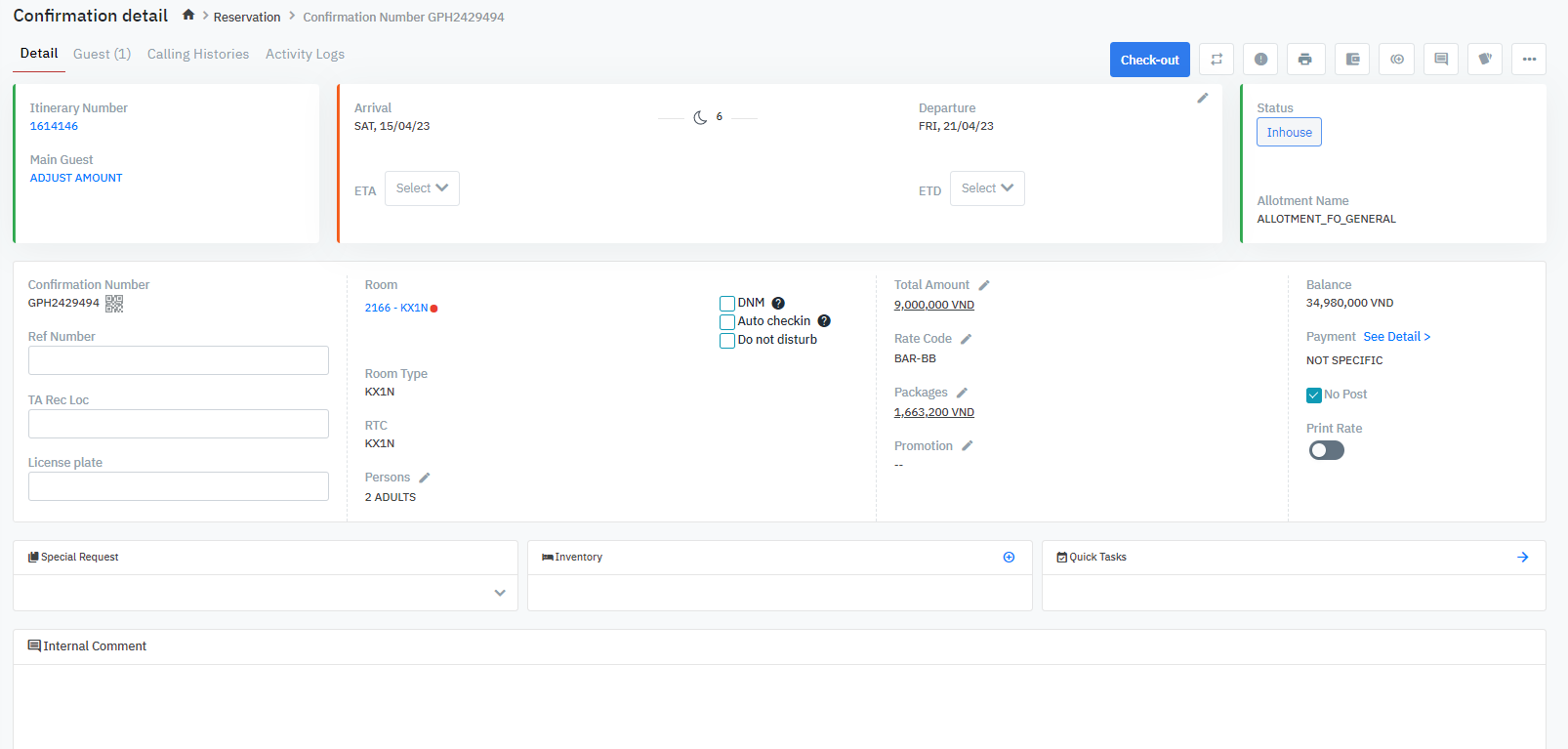
Task: Check the Auto checkin checkbox
Action: click(727, 322)
